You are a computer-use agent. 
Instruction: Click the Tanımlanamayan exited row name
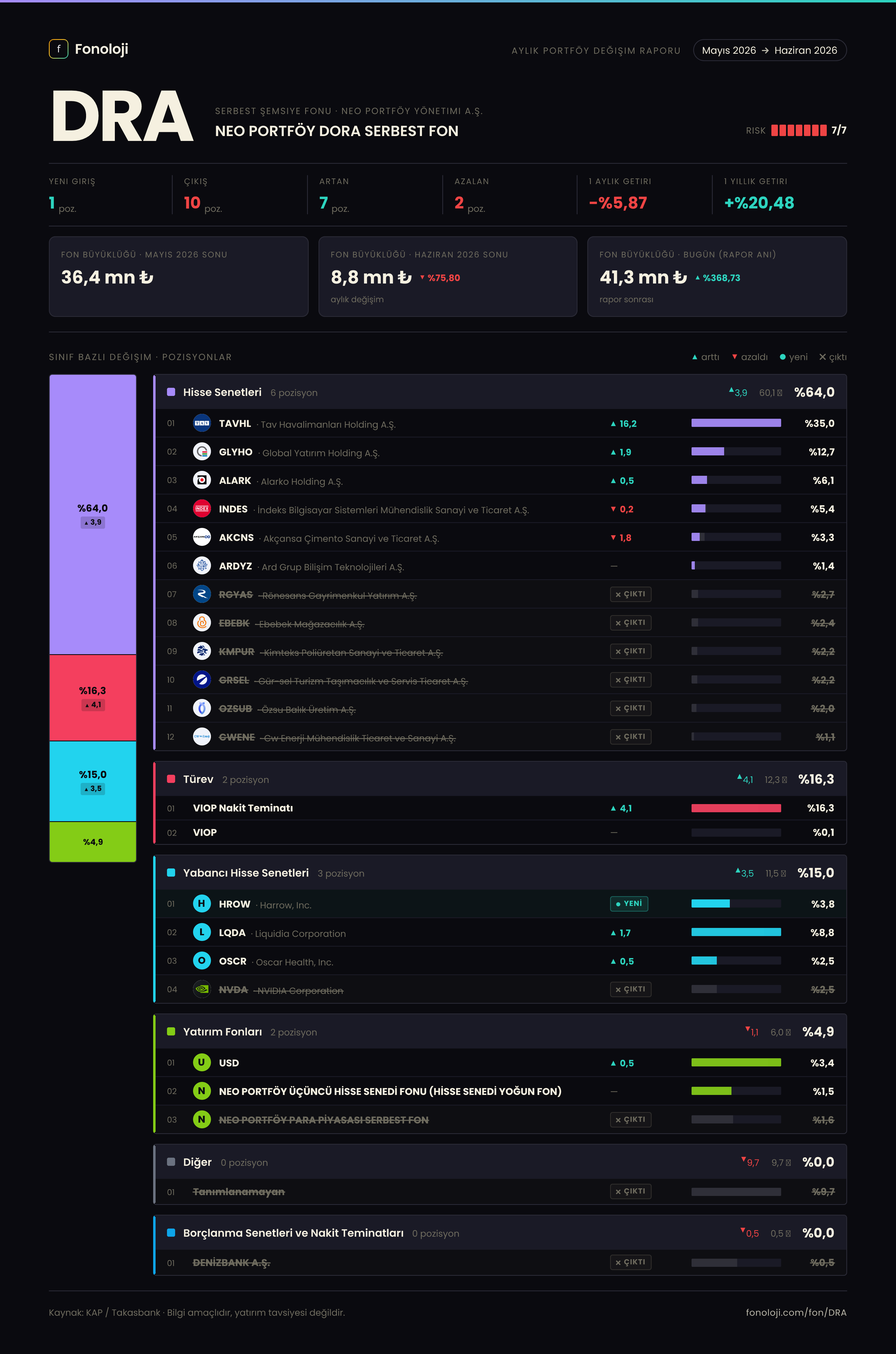click(x=239, y=1192)
